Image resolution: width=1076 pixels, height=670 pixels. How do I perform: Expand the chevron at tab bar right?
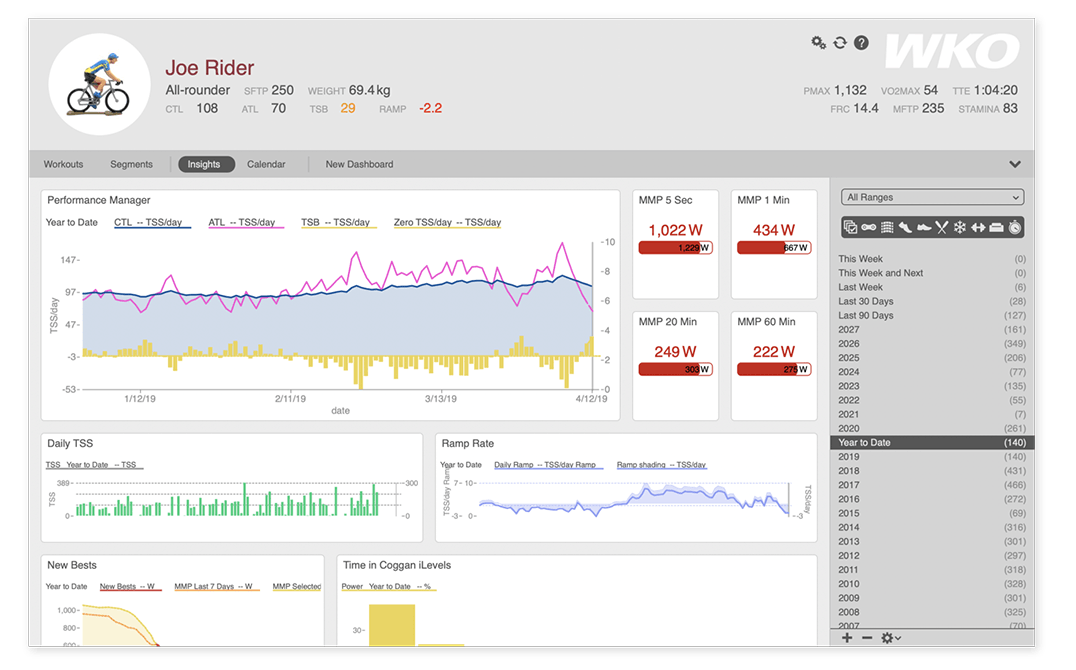pos(1015,164)
